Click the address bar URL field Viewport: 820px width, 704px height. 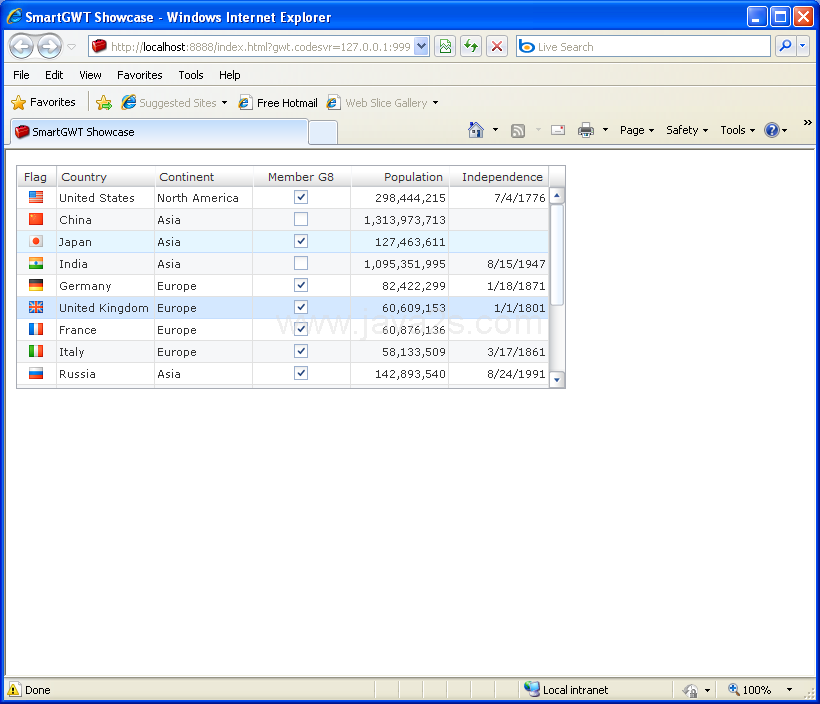click(x=260, y=47)
